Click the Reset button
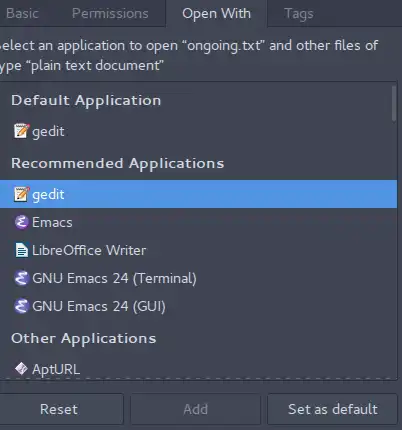Viewport: 402px width, 430px height. click(59, 409)
